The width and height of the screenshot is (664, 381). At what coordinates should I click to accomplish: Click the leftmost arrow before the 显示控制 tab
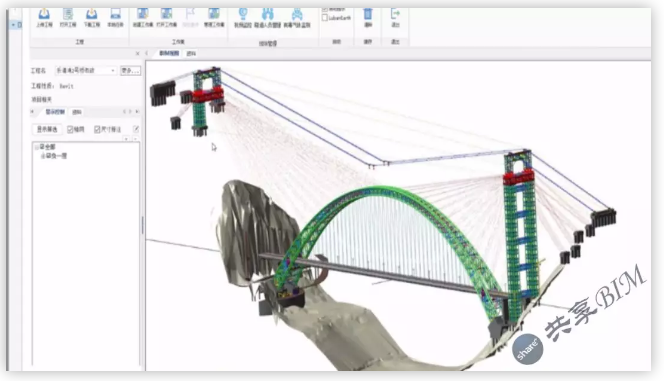(x=32, y=111)
